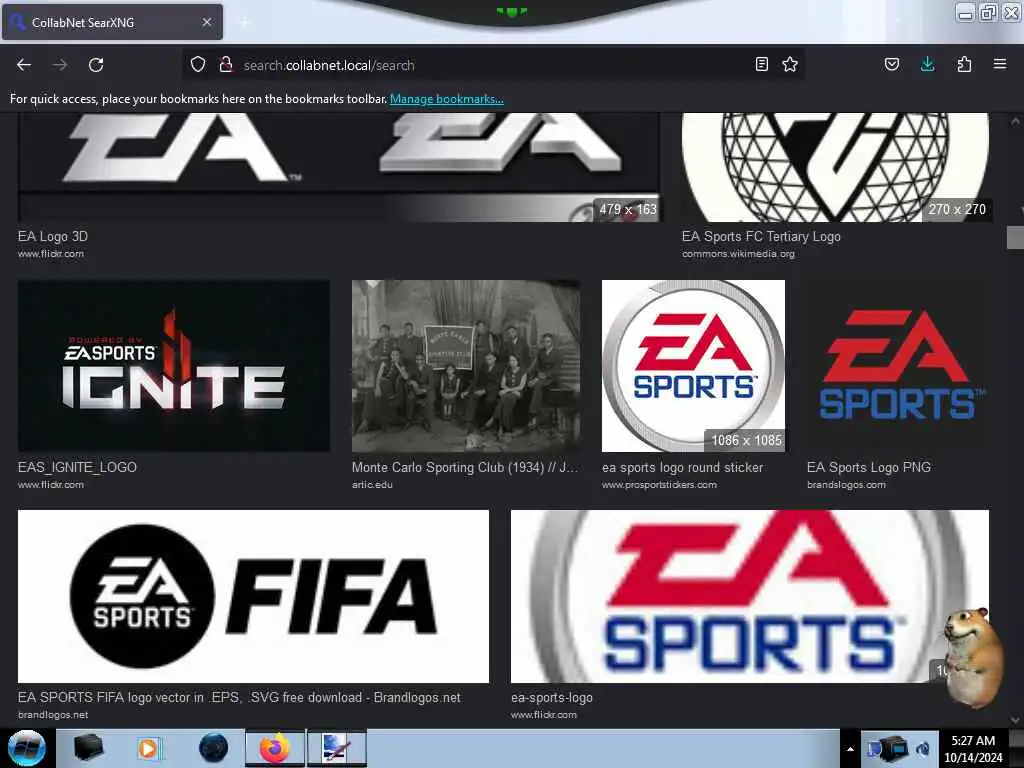Click the 'EA Sports FC Tertiary Logo' title

(x=761, y=236)
